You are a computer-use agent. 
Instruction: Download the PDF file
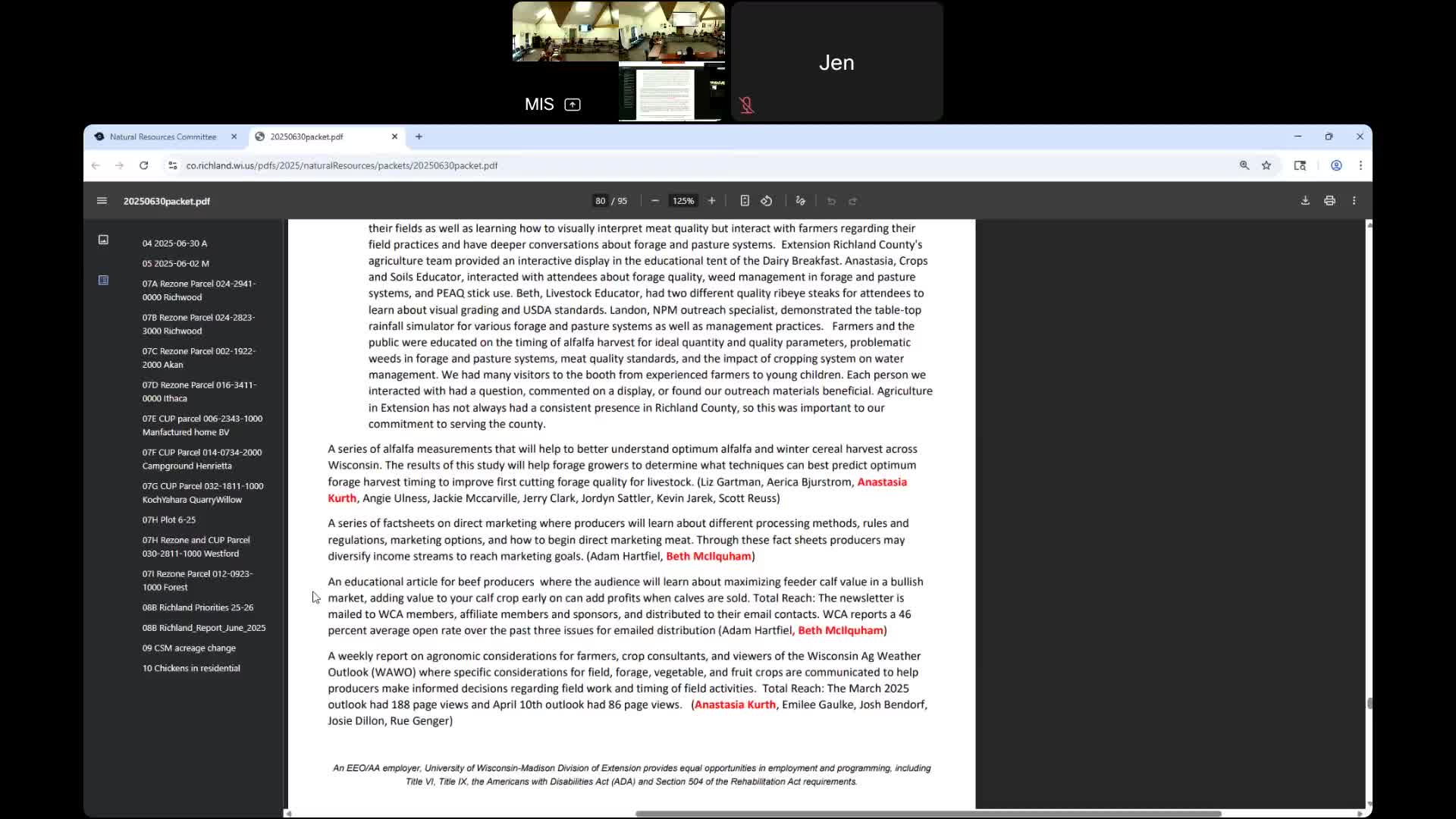1305,201
